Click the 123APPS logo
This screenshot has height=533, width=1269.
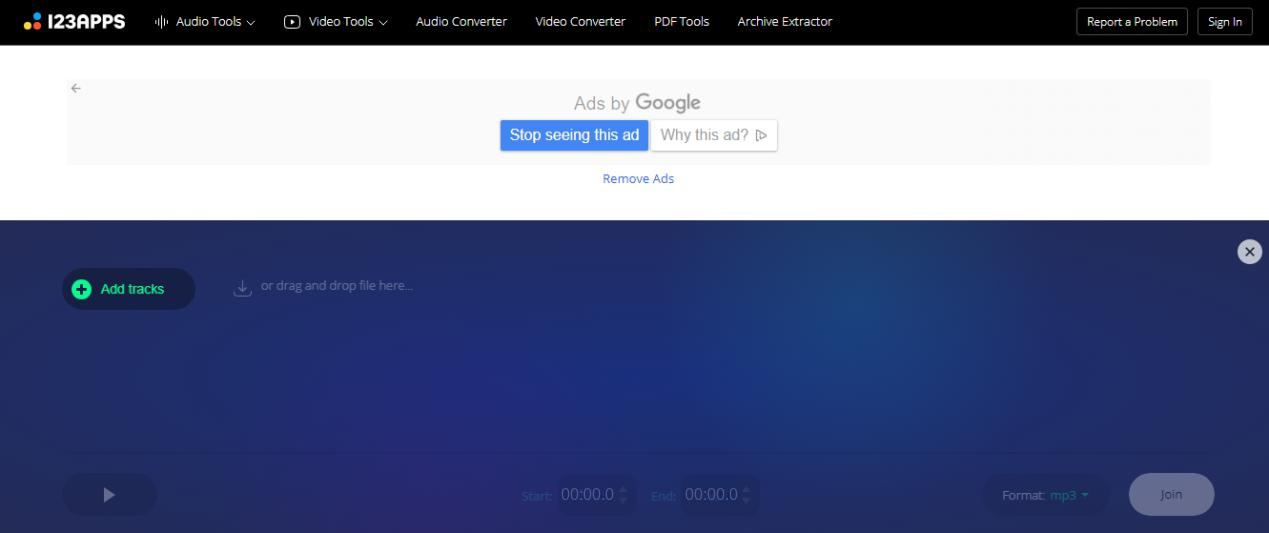(x=75, y=21)
